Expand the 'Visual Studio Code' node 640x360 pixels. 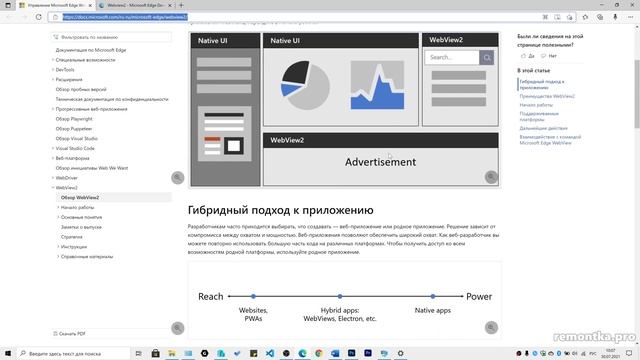[x=53, y=148]
